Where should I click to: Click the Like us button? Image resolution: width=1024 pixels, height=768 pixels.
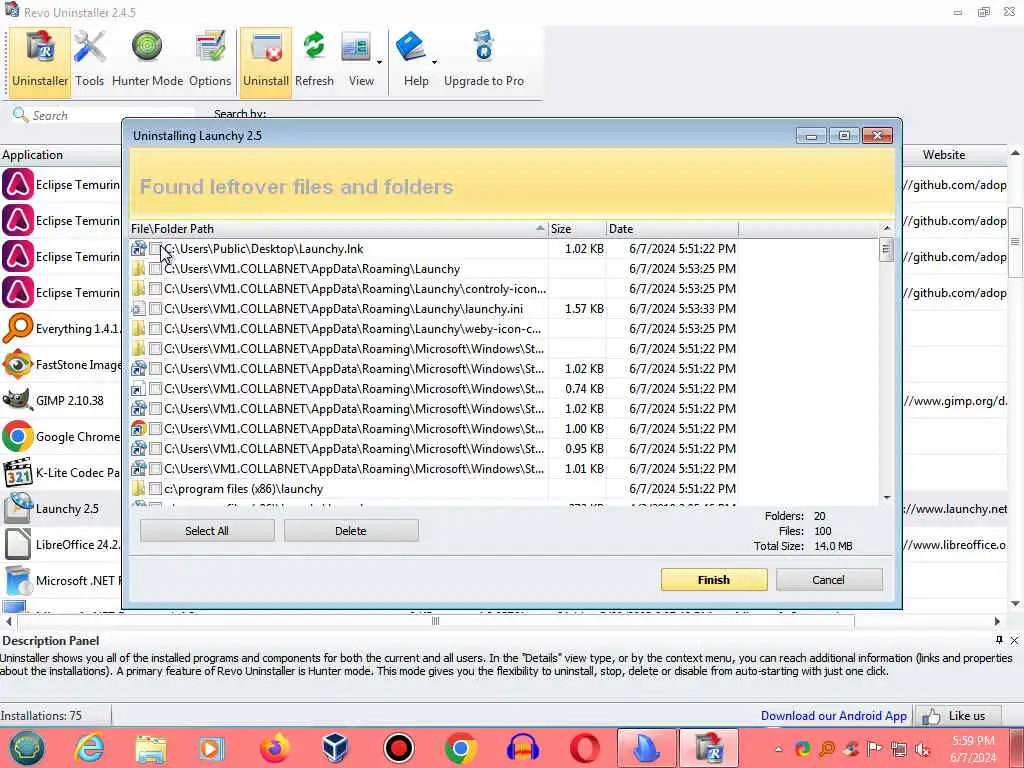pos(957,716)
